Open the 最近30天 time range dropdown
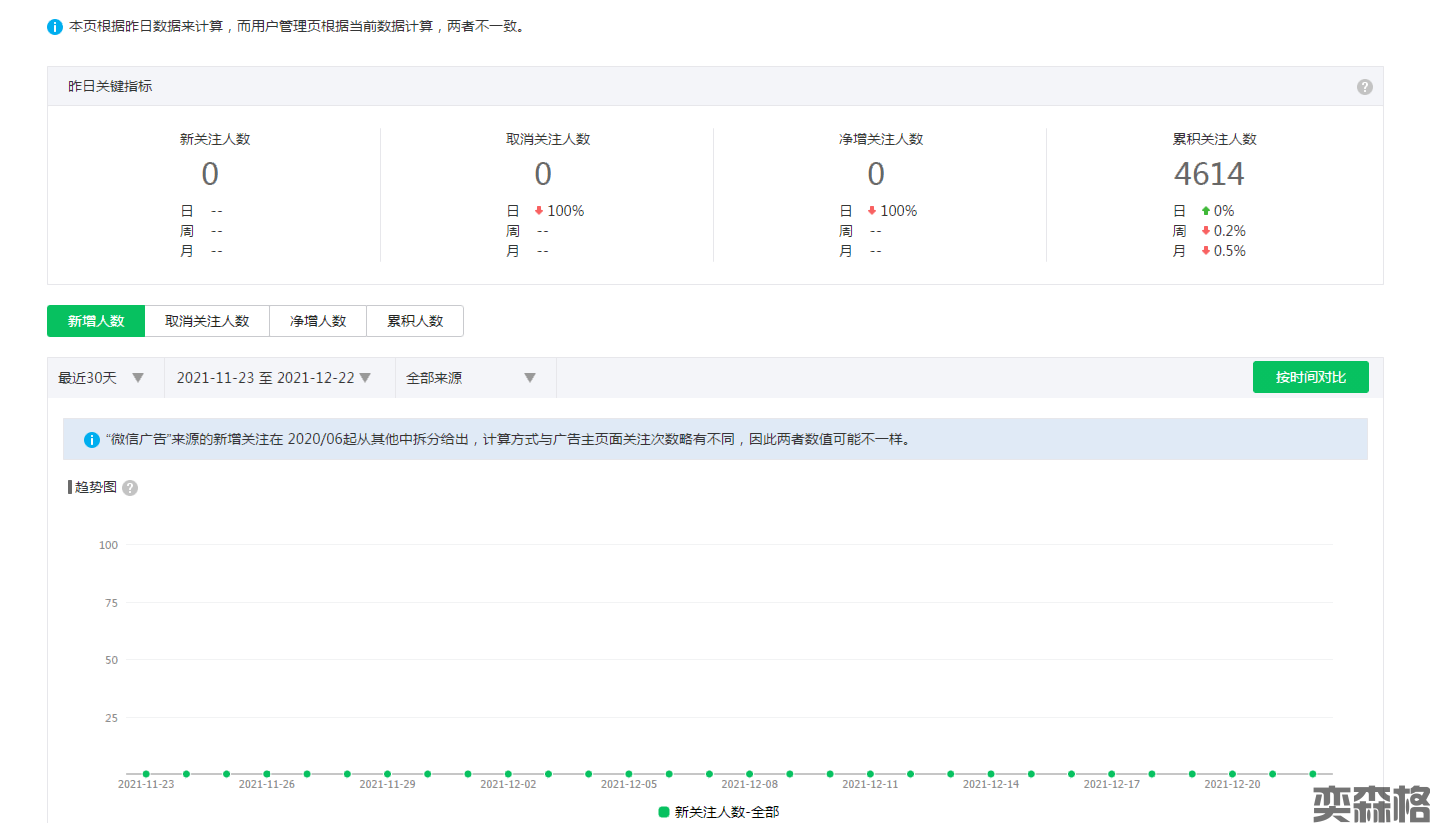The width and height of the screenshot is (1430, 823). point(101,378)
